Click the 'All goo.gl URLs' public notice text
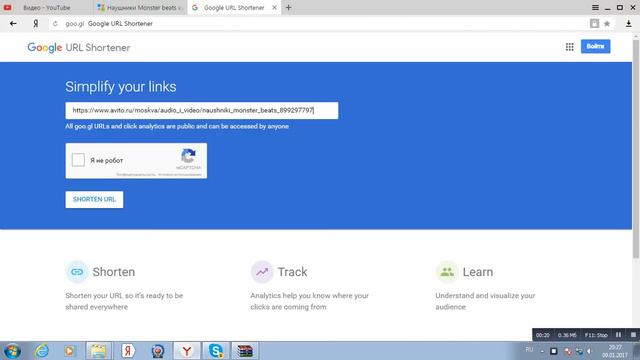Viewport: 640px width, 360px height. tap(177, 127)
